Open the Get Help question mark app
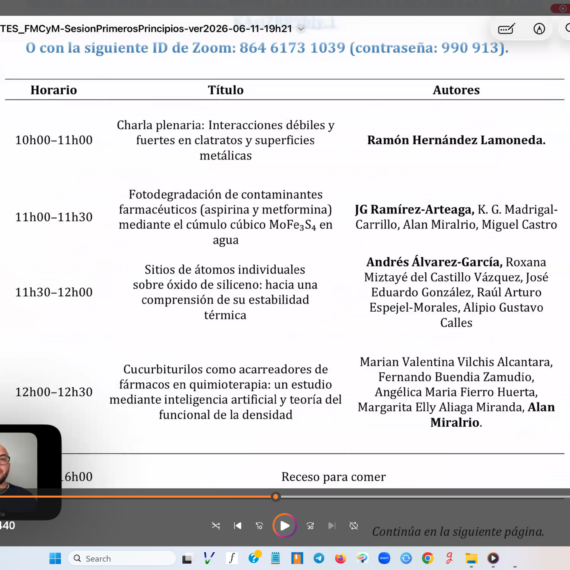570x570 pixels. pyautogui.click(x=254, y=558)
